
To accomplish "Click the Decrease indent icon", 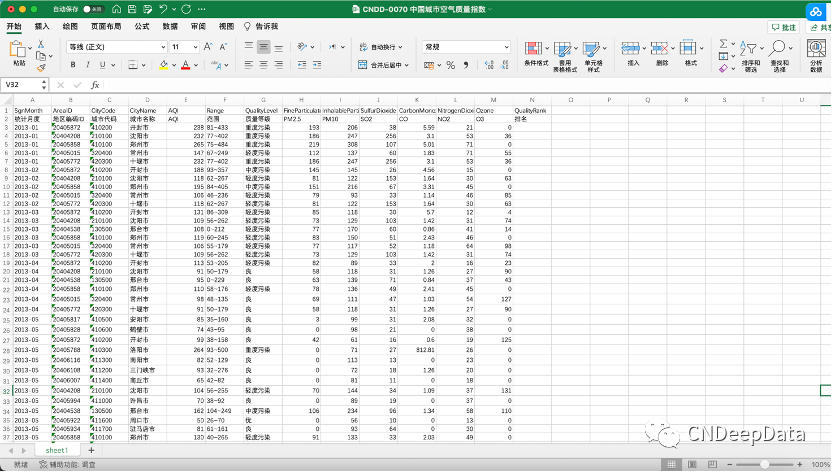I will [x=302, y=65].
